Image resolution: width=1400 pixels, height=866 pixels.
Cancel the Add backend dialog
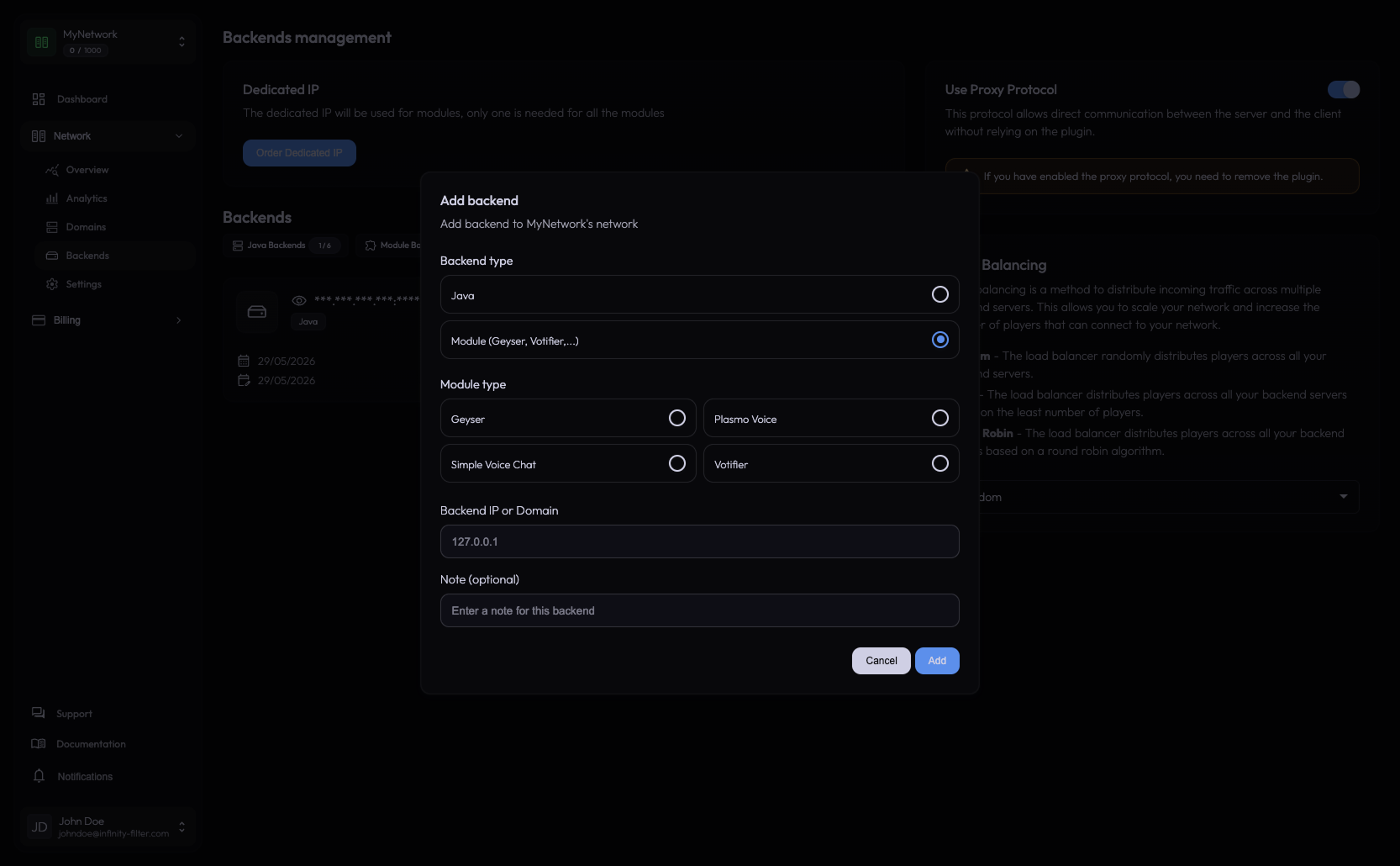881,661
